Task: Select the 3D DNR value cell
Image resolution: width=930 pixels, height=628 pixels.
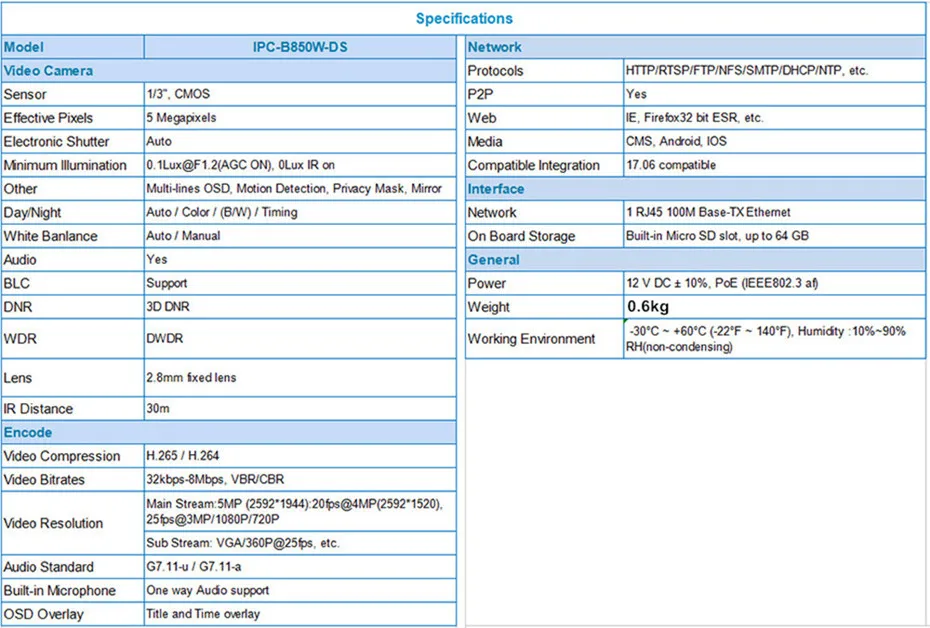Action: point(300,307)
